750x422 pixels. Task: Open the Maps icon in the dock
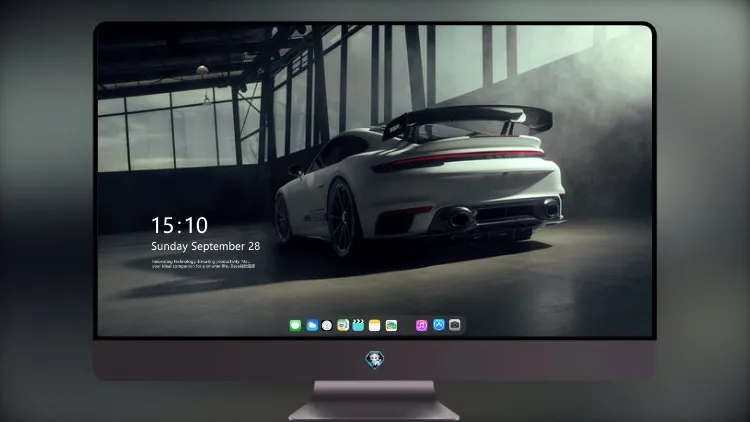pos(343,325)
